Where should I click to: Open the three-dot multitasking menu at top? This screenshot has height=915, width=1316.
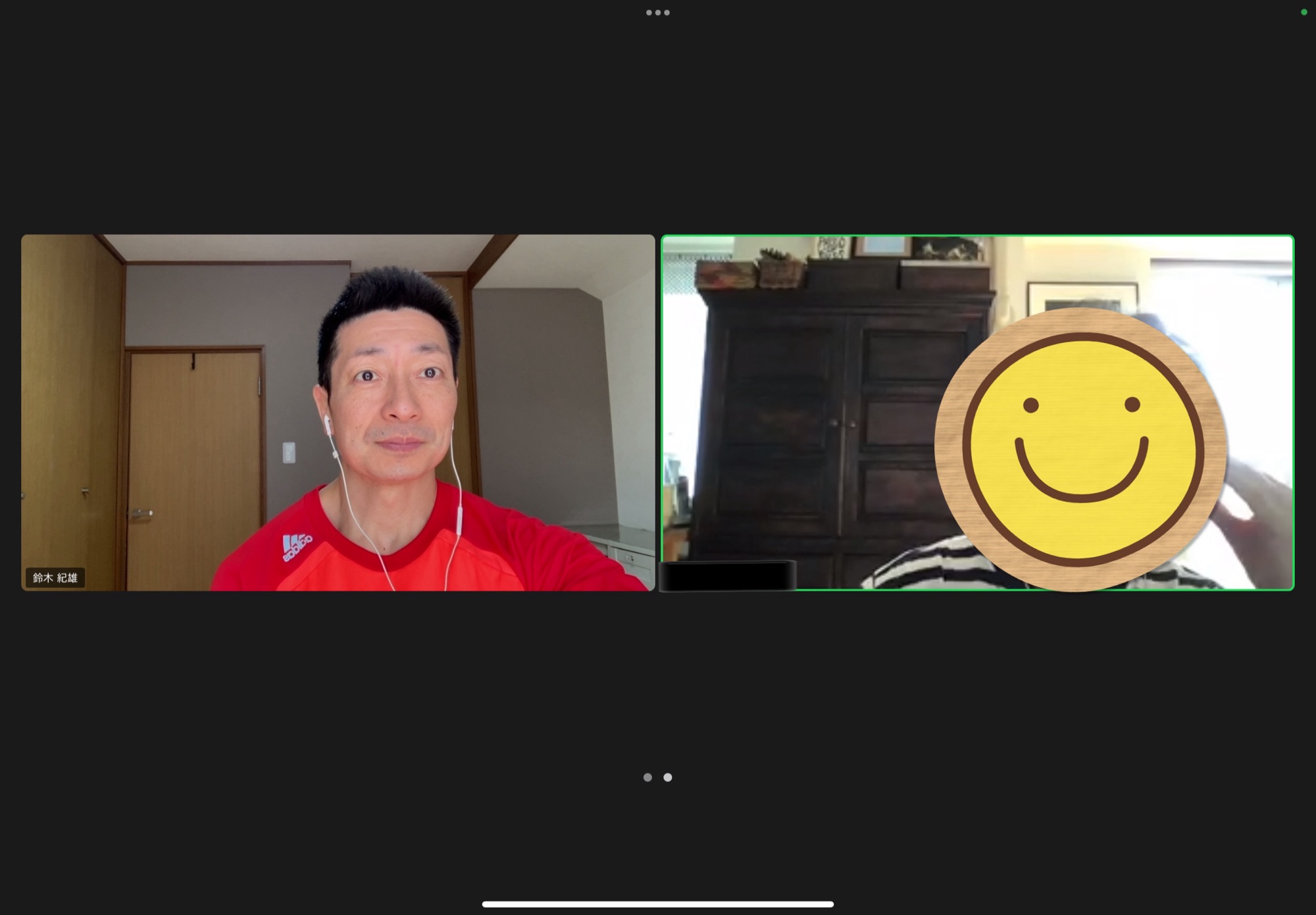(657, 13)
